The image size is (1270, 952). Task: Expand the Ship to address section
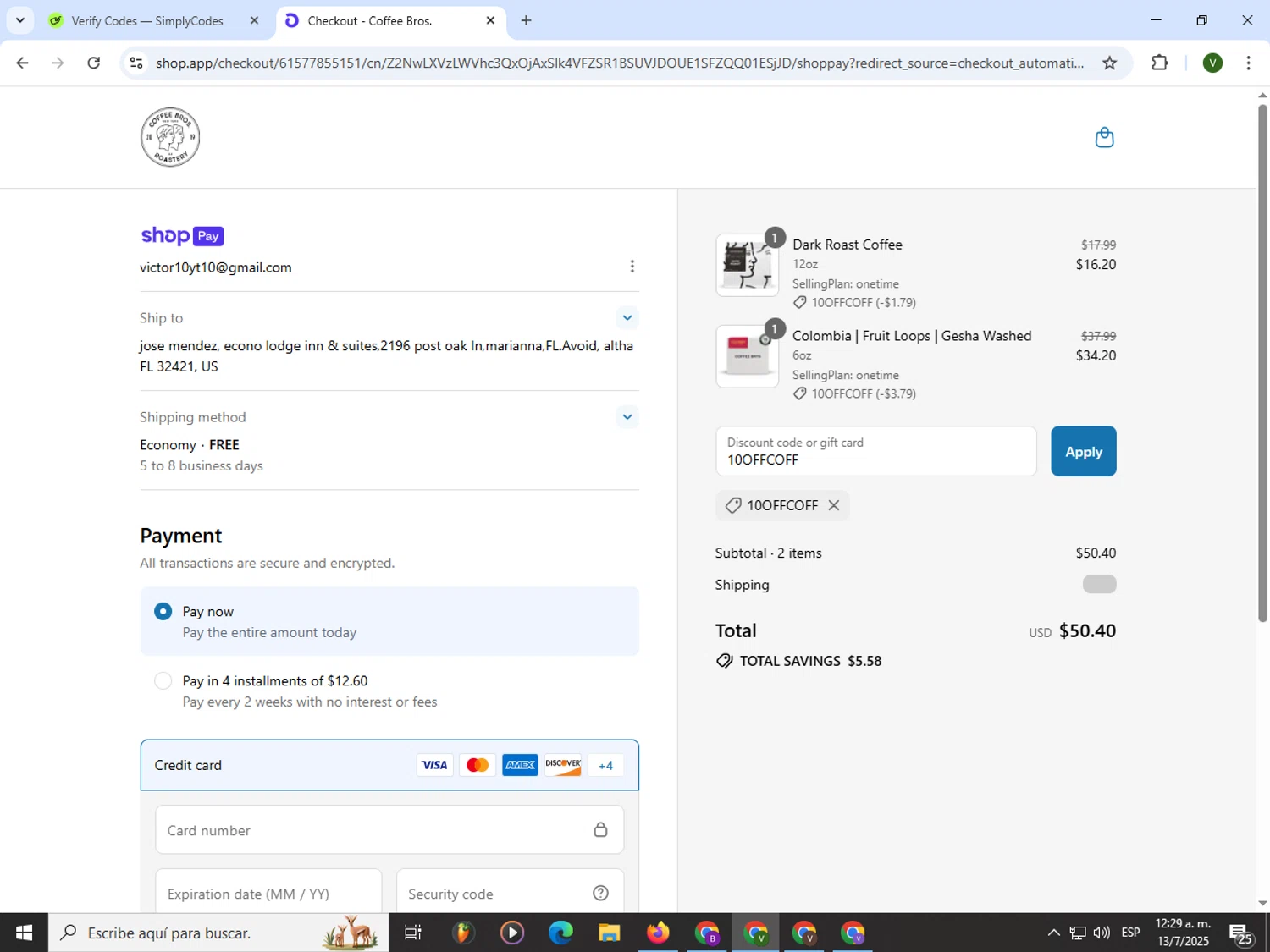627,318
